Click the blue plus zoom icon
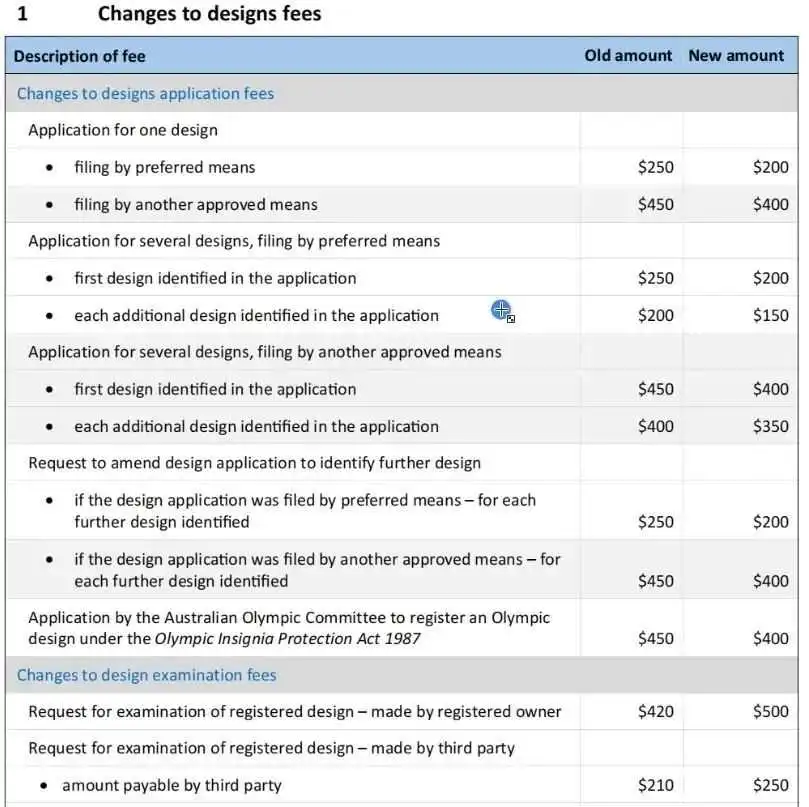Viewport: 809px width, 807px height. click(x=501, y=310)
